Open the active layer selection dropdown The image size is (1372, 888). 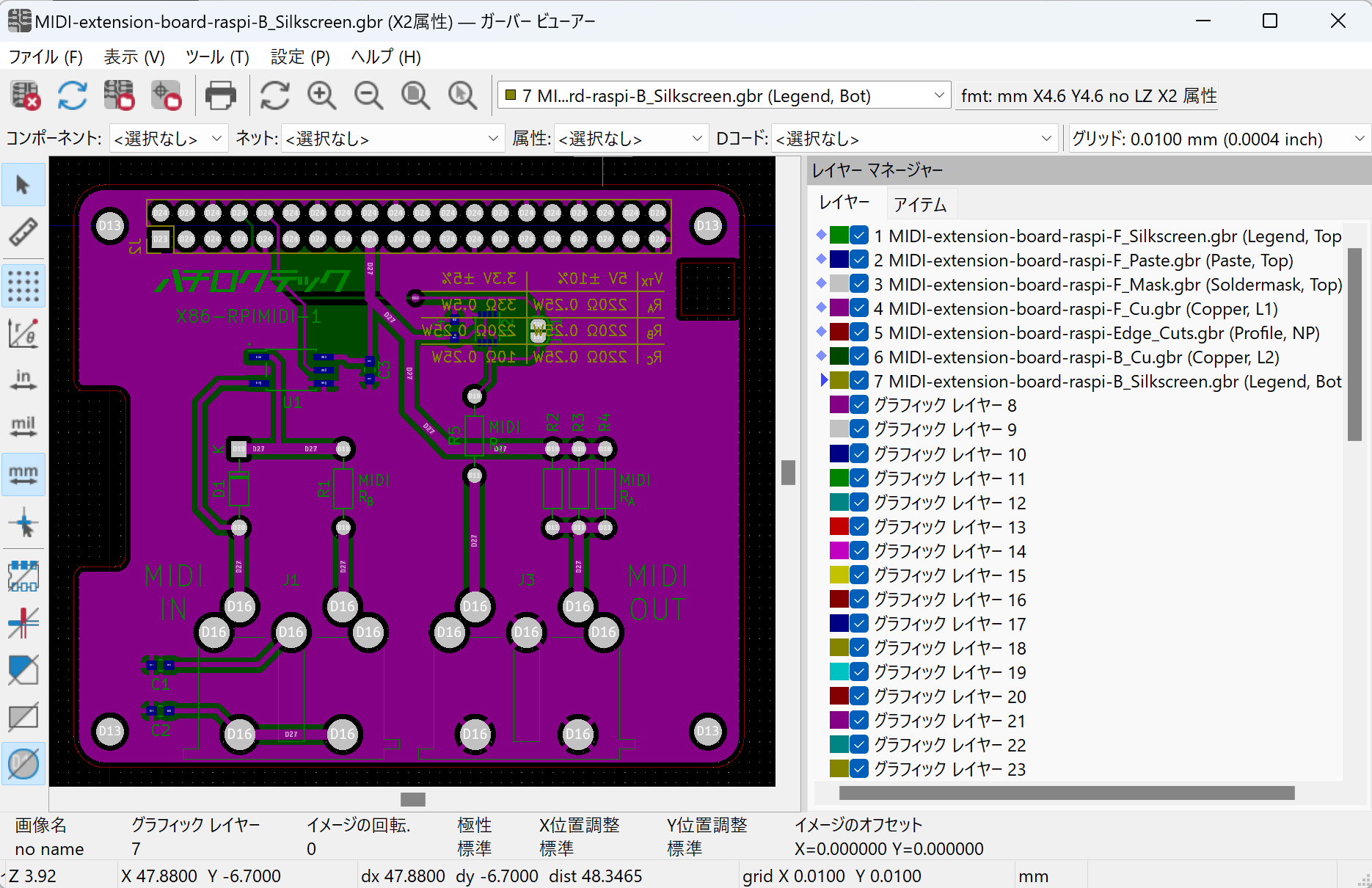724,96
